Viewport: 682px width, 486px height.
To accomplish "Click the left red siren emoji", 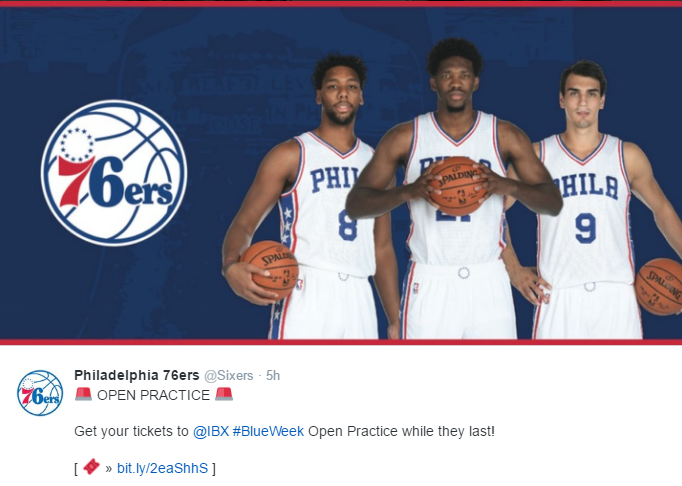I will click(84, 394).
